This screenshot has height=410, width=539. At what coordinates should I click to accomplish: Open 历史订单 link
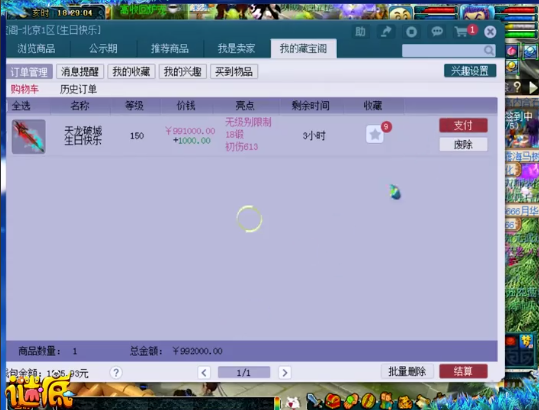click(x=78, y=89)
